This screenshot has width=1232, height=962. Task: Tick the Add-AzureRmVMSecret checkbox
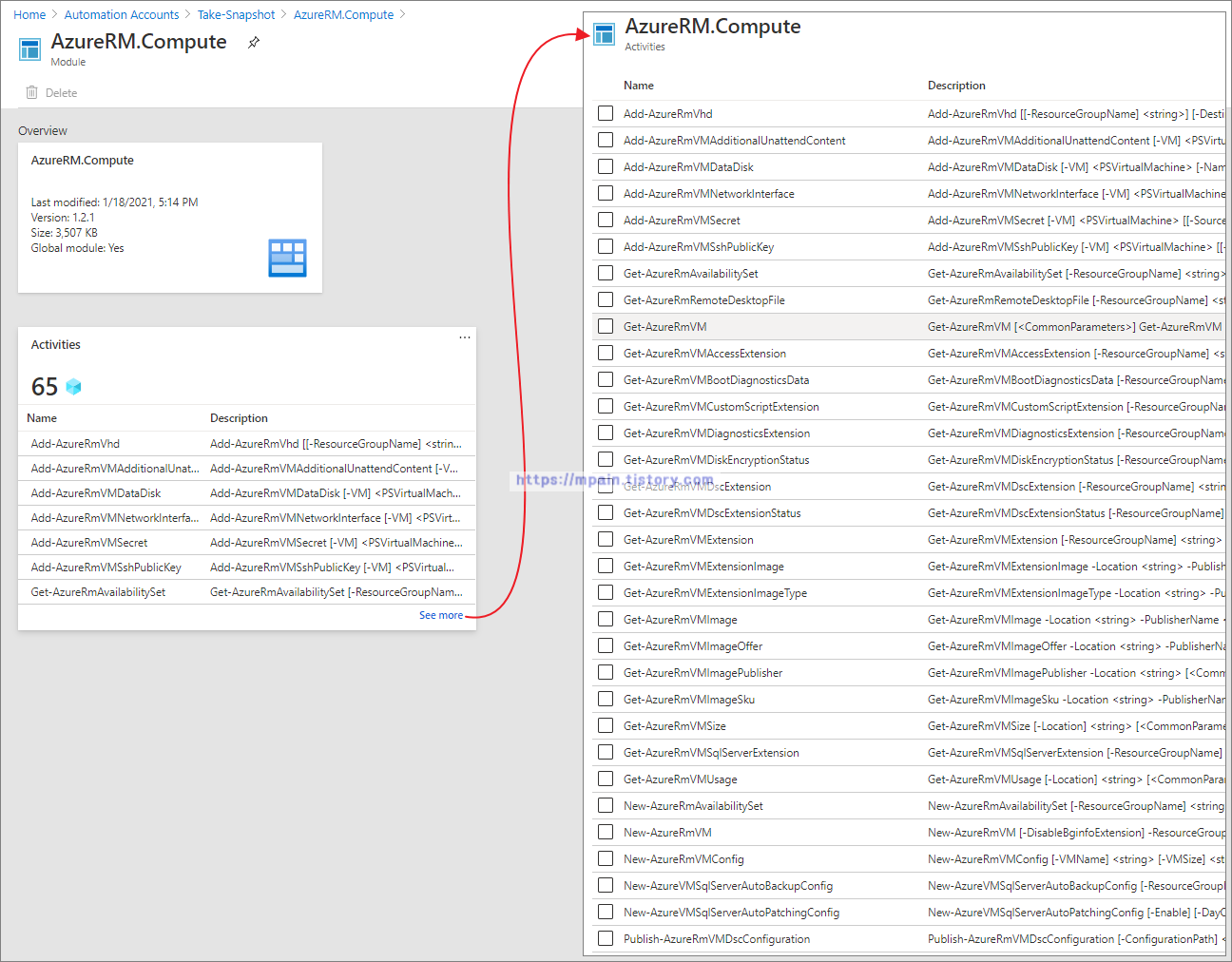click(x=606, y=220)
